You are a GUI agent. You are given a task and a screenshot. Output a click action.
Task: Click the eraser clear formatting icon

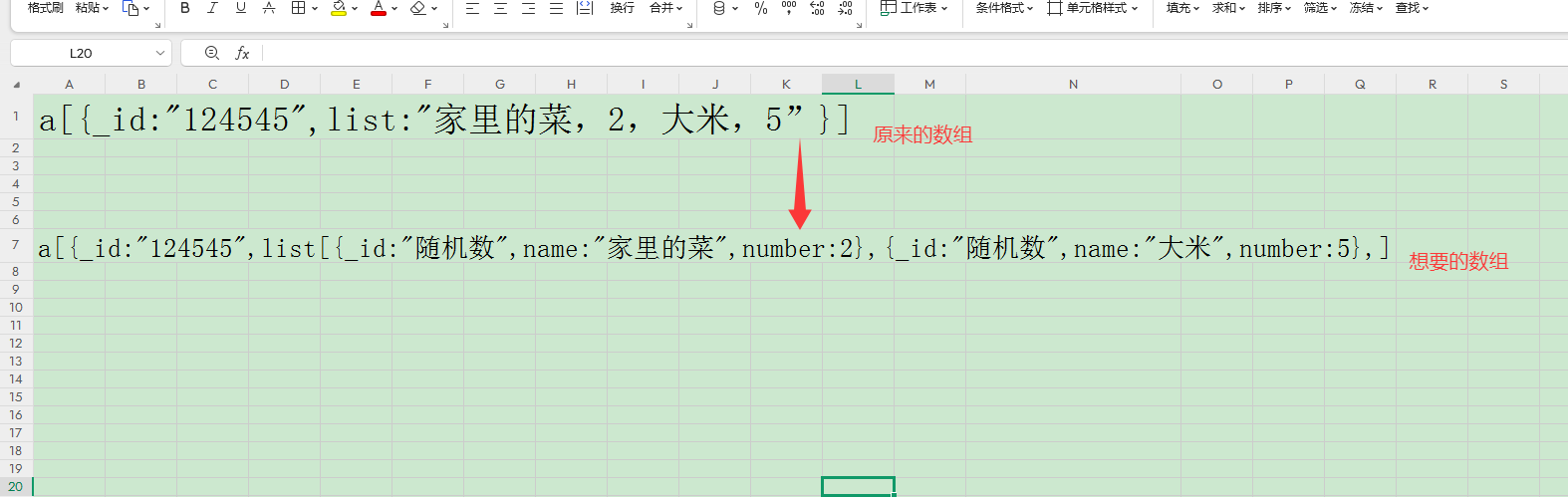point(418,8)
